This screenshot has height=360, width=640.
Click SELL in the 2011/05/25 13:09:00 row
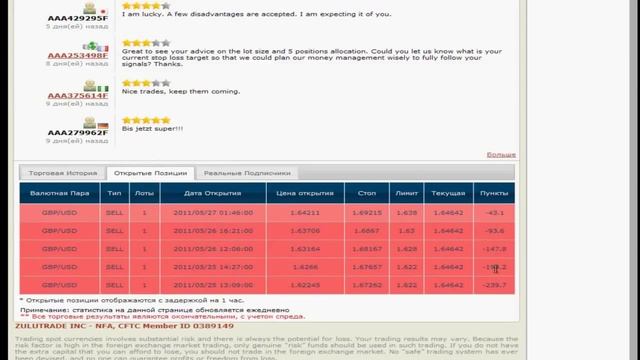click(x=114, y=285)
